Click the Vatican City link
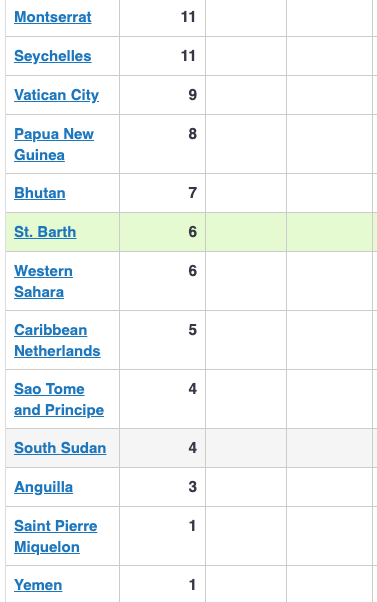Viewport: 377px width, 602px height. (56, 95)
